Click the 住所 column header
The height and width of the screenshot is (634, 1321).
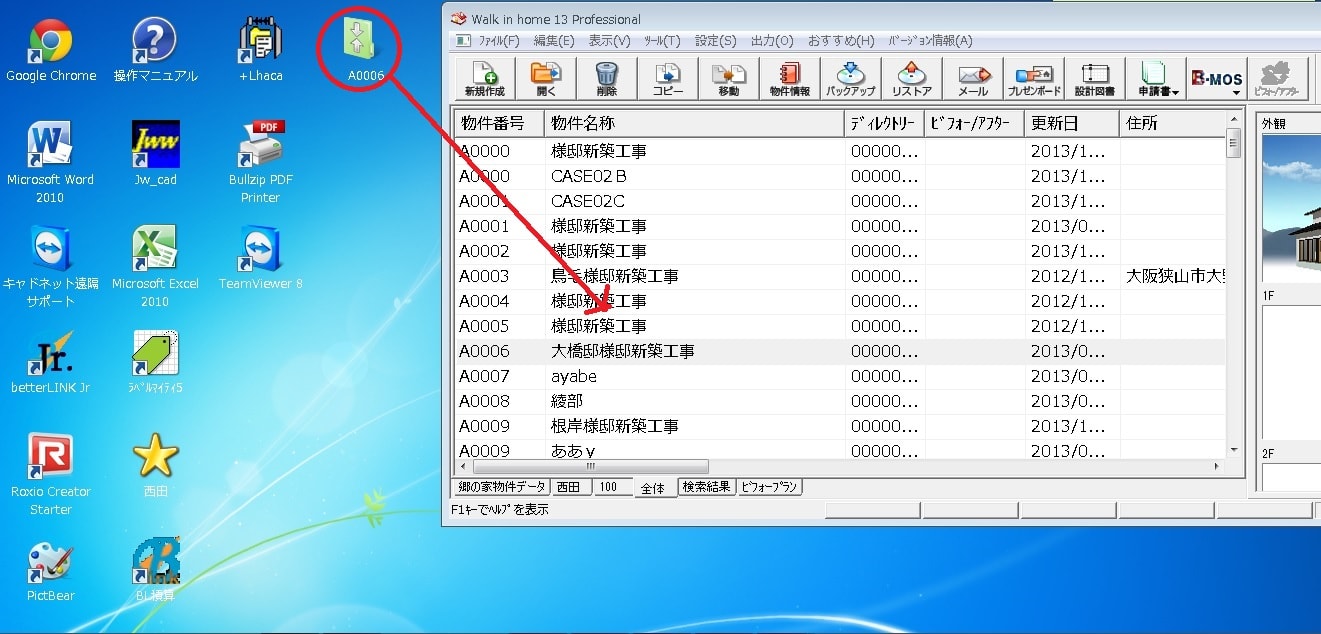1173,123
